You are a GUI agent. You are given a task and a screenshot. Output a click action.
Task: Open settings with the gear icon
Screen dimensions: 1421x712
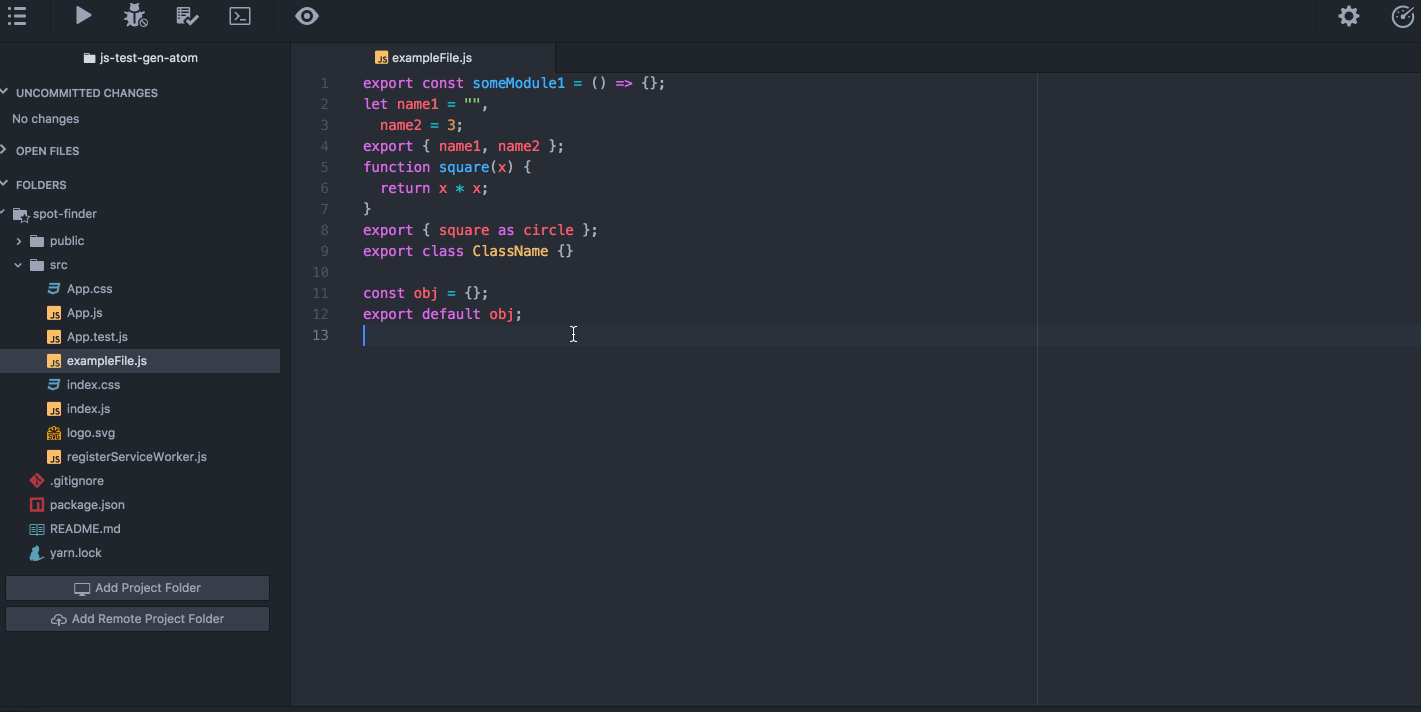(1348, 16)
